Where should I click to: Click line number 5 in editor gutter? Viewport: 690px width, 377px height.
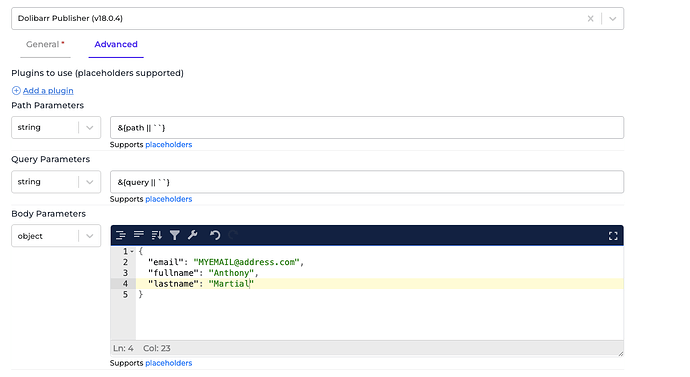(x=125, y=295)
